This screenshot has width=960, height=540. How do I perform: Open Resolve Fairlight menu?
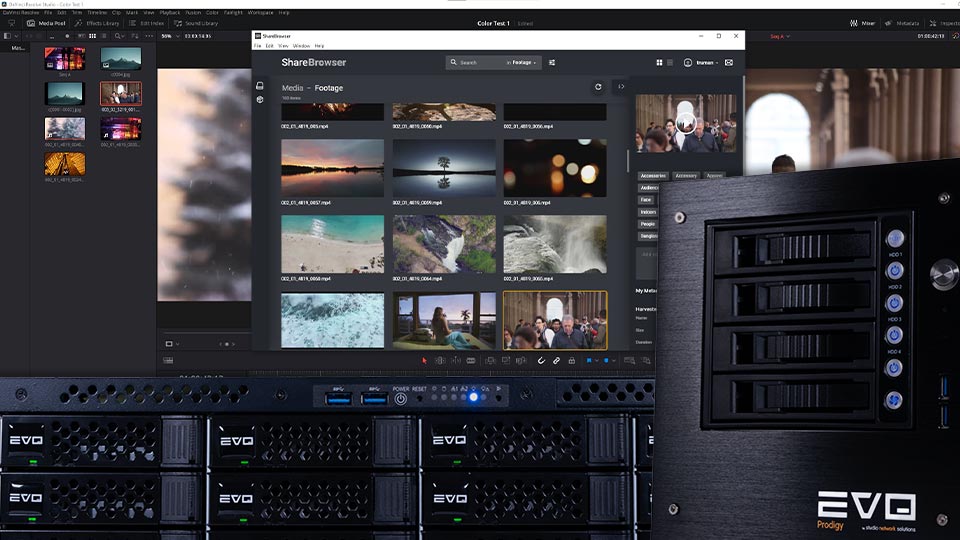pos(233,12)
